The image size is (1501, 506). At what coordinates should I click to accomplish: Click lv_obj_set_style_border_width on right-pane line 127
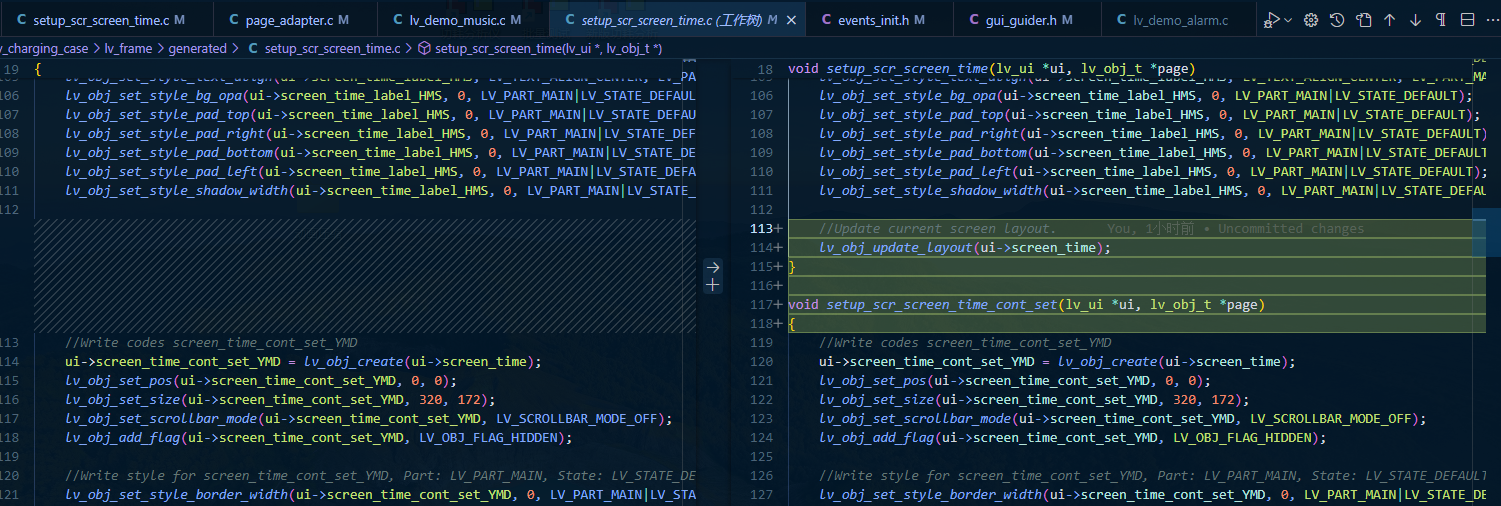coord(931,495)
